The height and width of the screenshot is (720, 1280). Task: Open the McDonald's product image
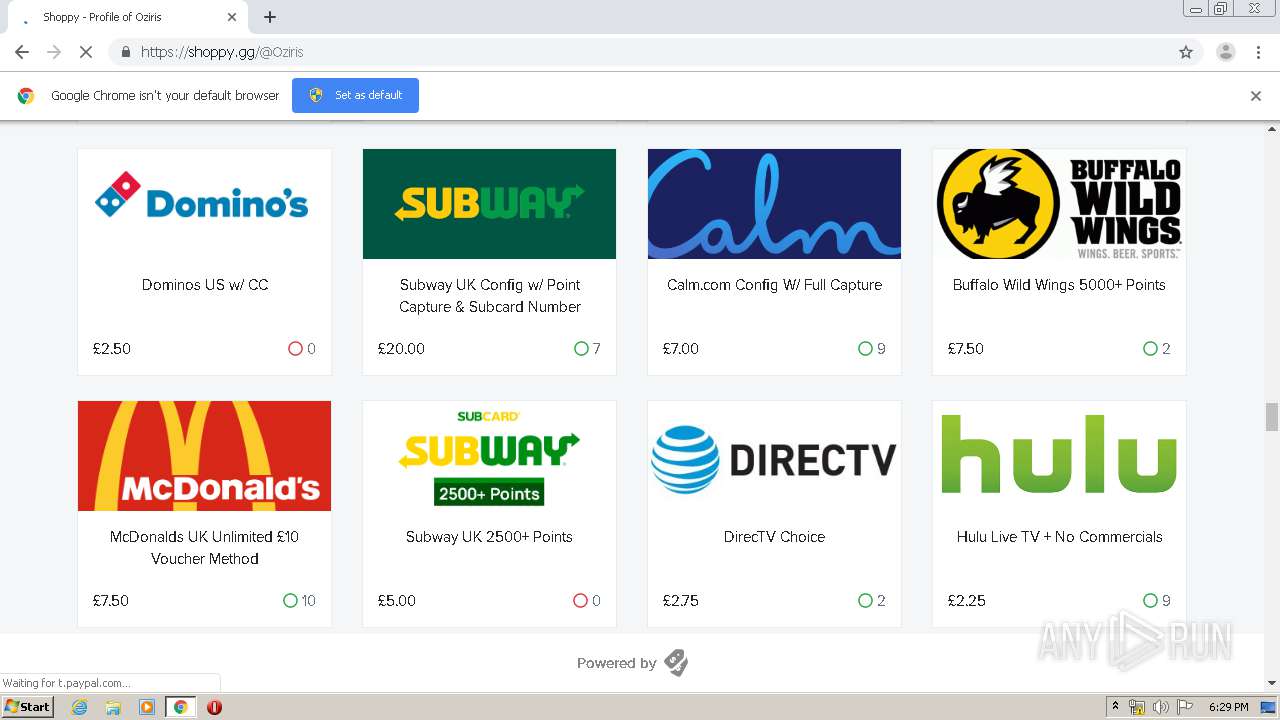[x=204, y=456]
